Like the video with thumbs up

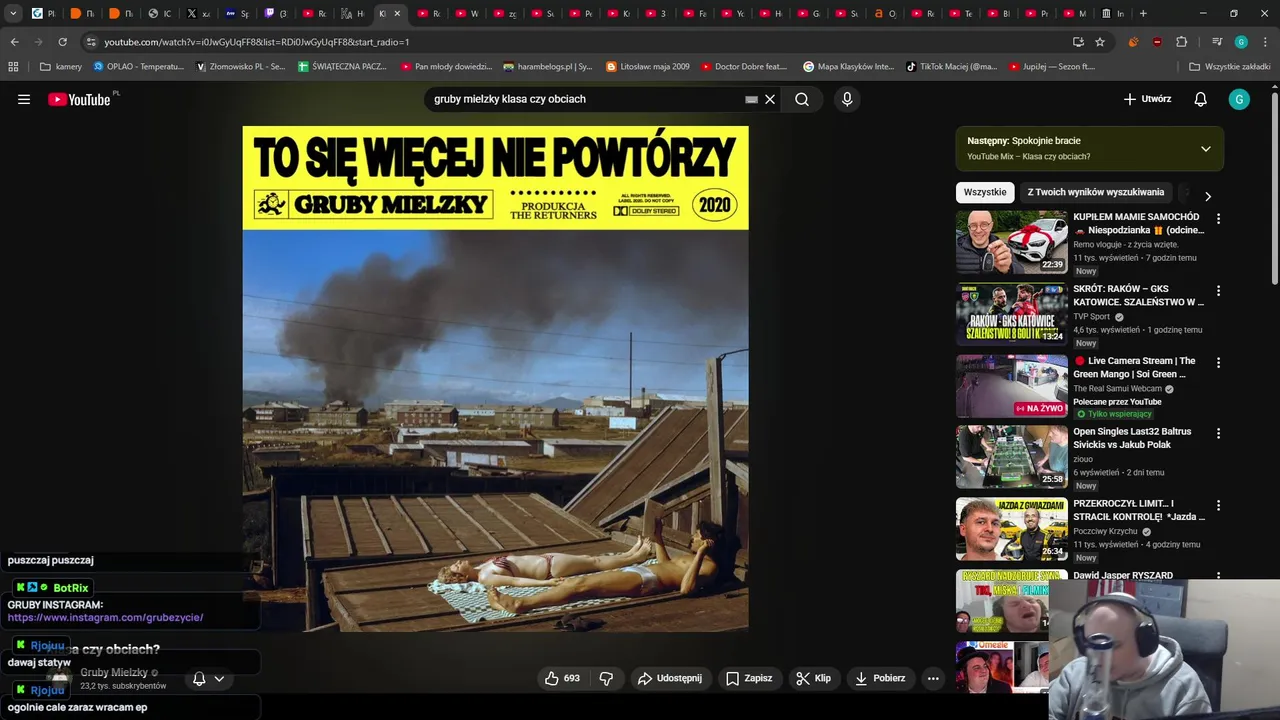pos(561,678)
